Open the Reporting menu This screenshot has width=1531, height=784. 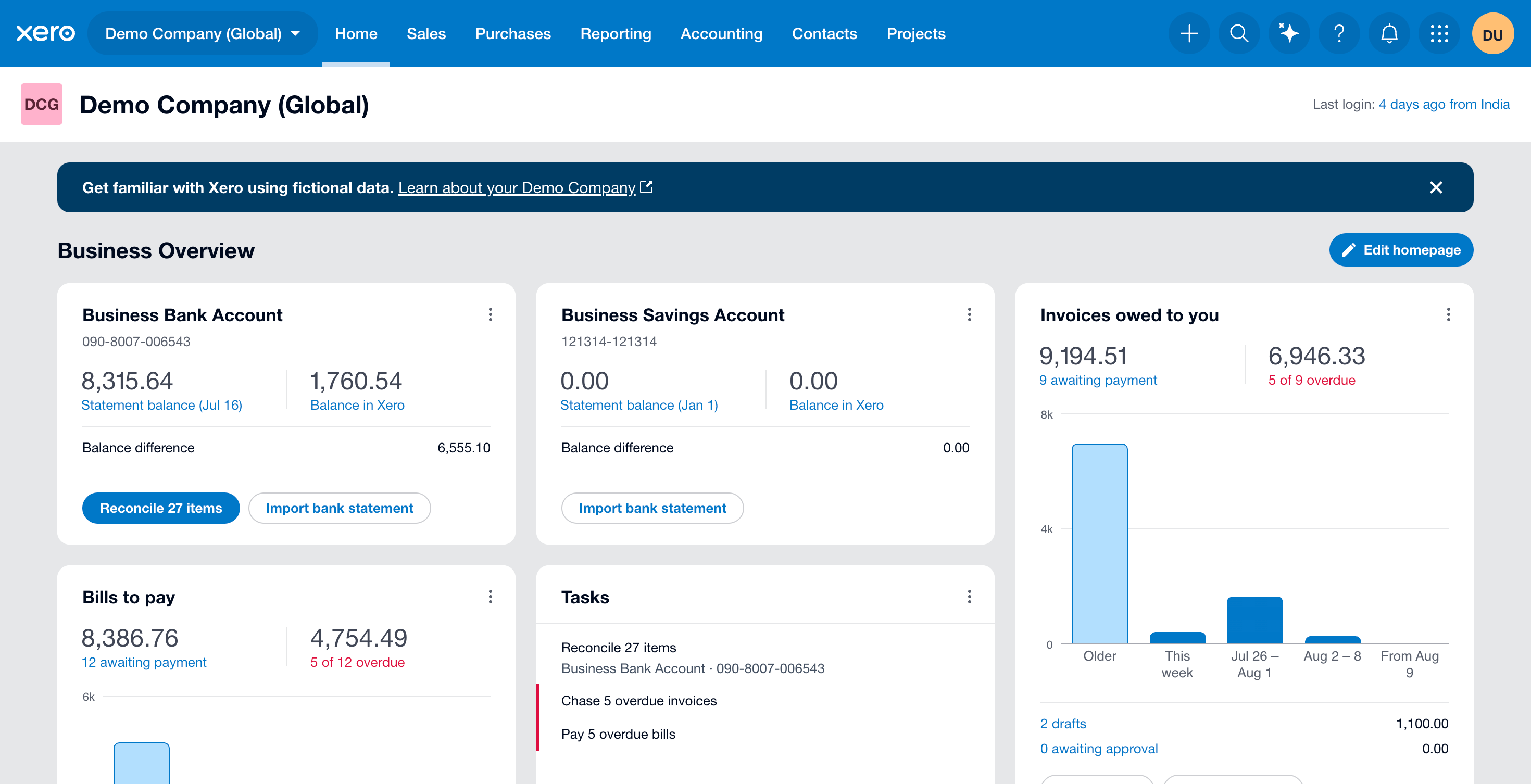616,33
